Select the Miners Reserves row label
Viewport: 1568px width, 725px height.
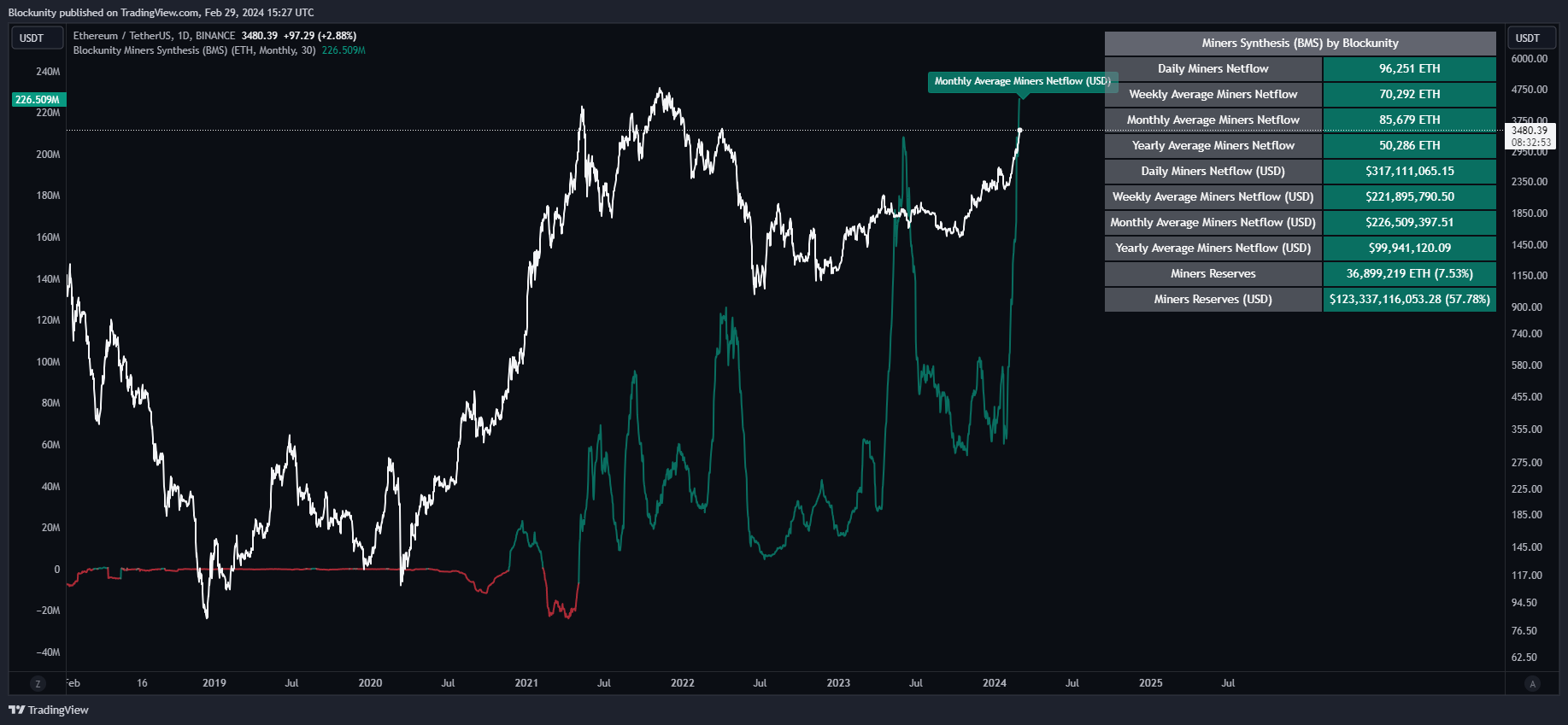coord(1213,274)
